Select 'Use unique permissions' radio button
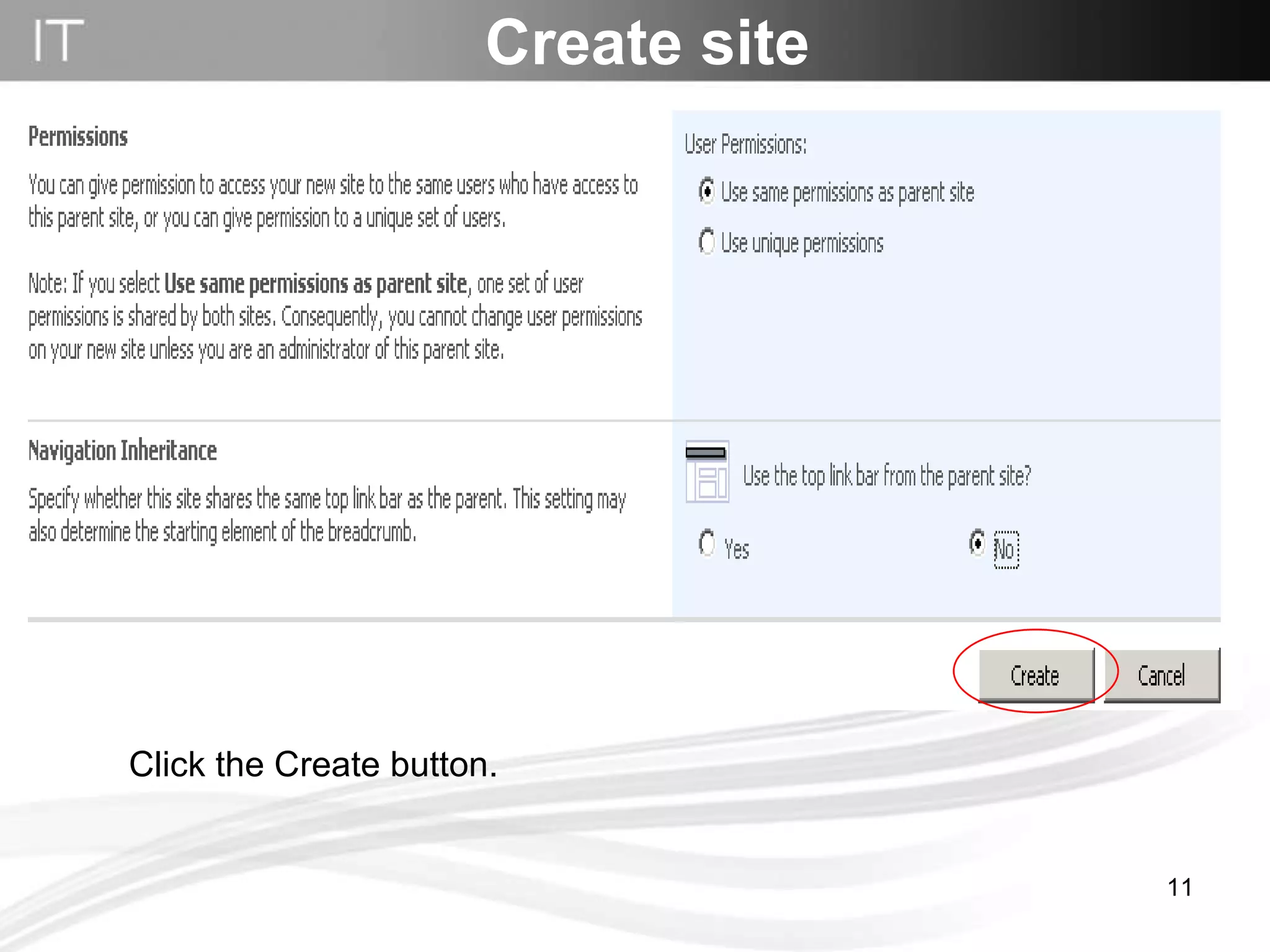The image size is (1270, 952). (x=706, y=241)
